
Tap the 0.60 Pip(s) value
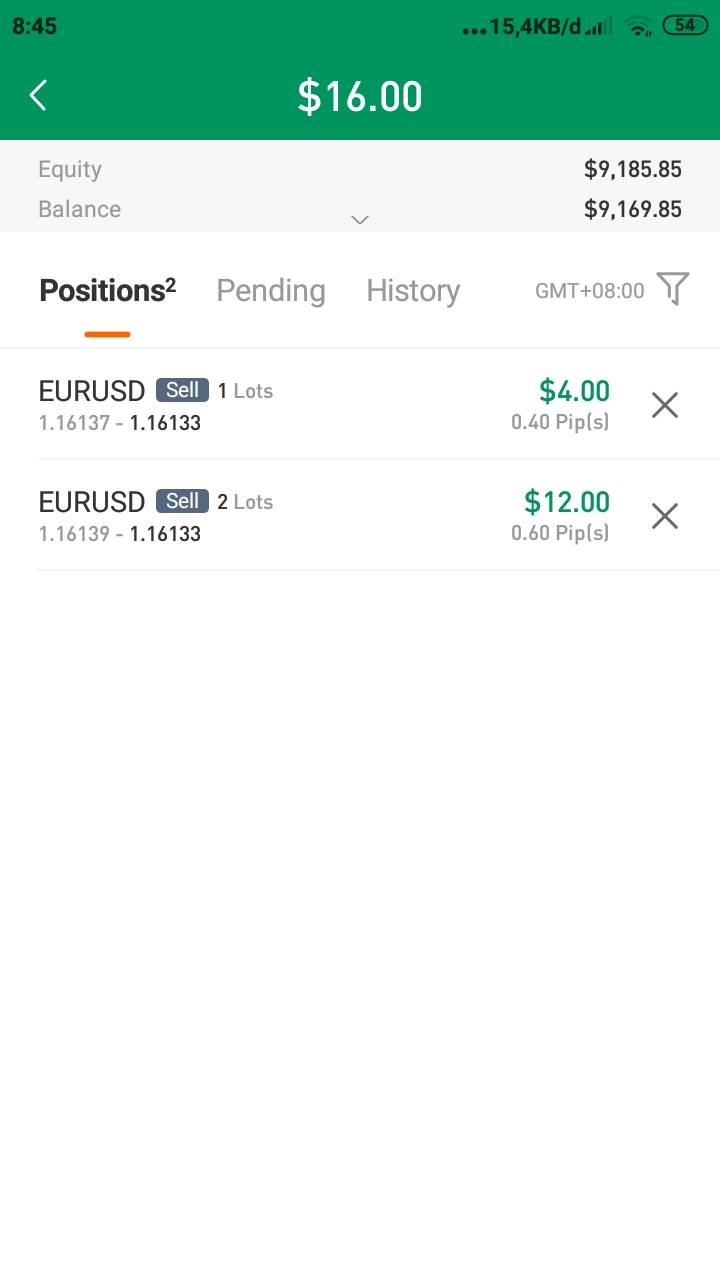(560, 534)
